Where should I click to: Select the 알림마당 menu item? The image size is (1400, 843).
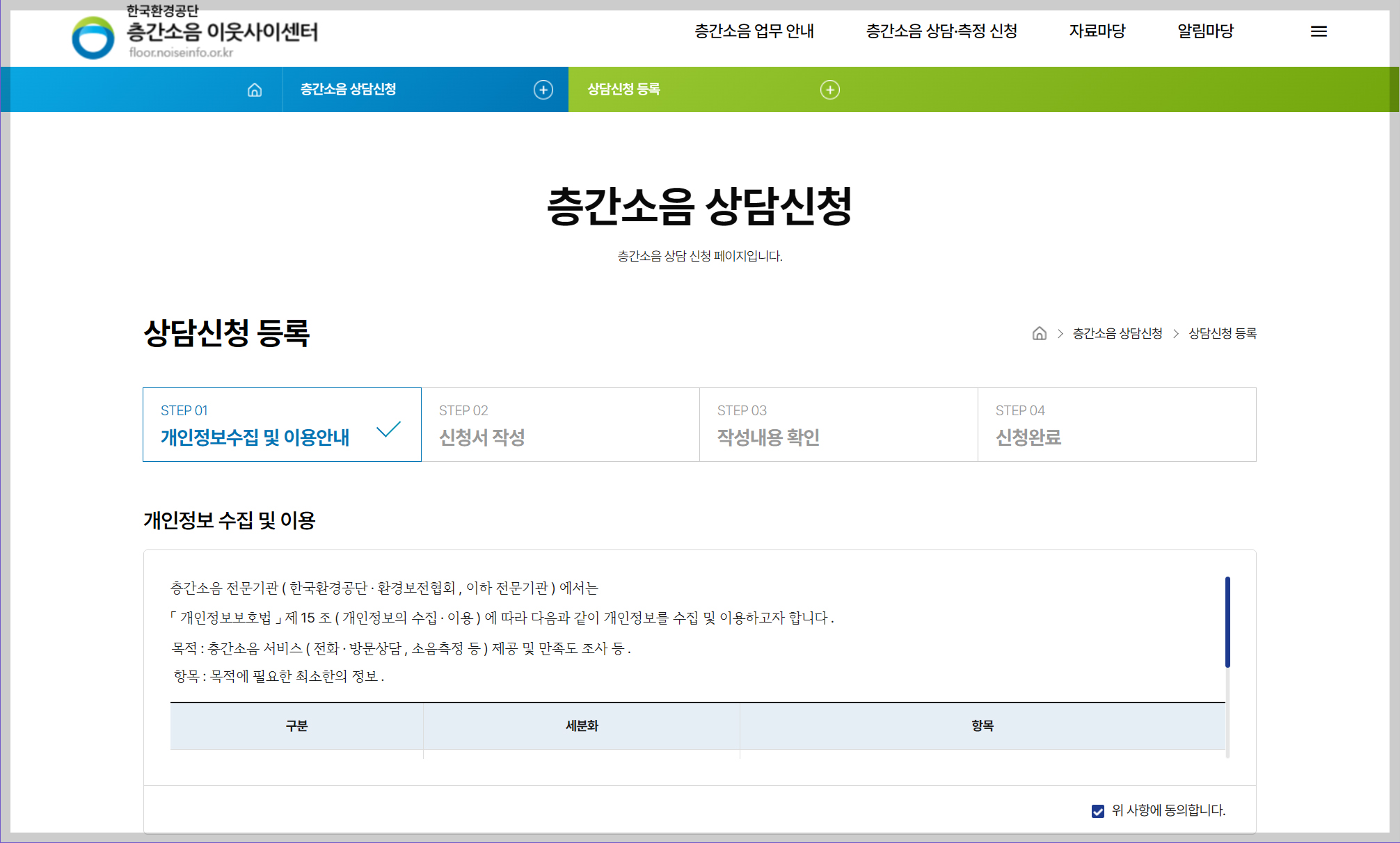[1205, 31]
